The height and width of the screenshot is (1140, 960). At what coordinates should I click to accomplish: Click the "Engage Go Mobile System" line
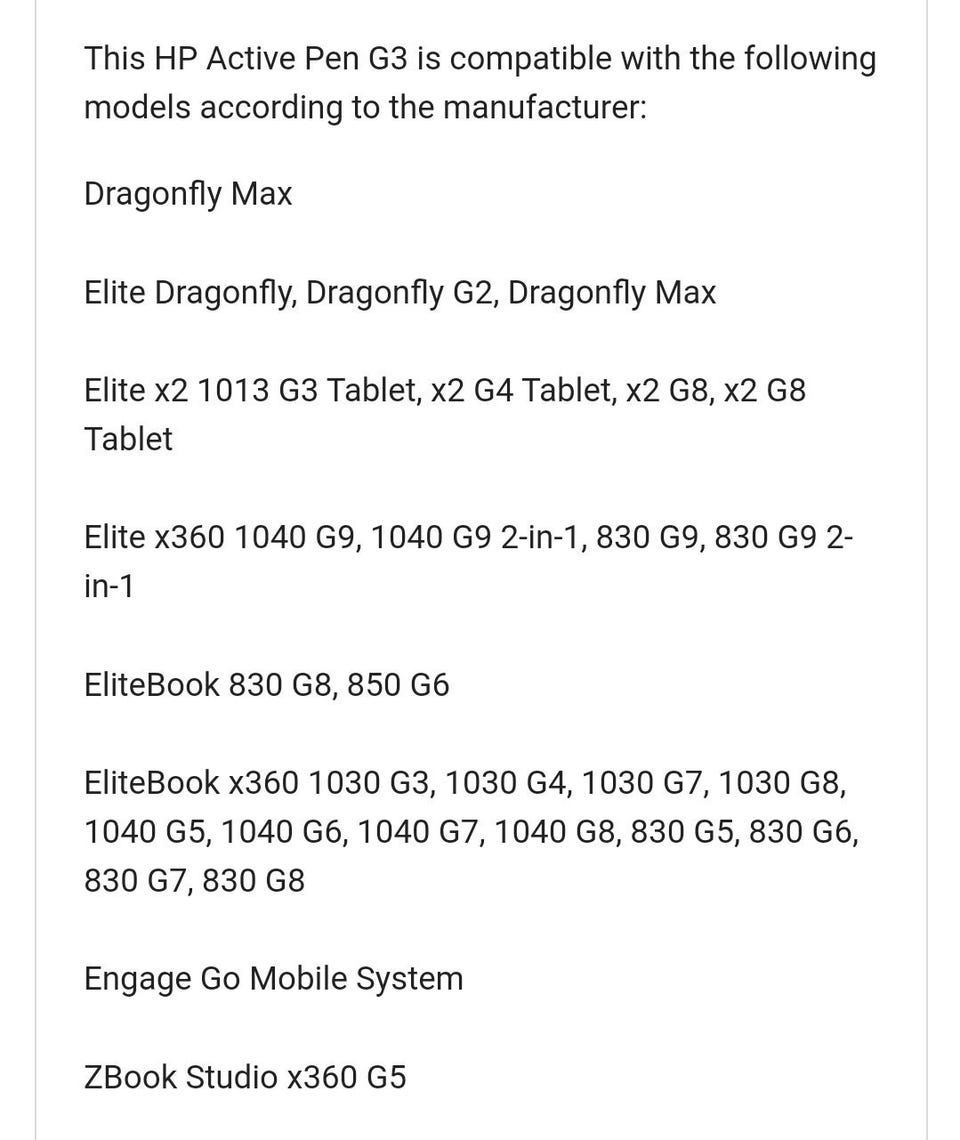point(273,978)
